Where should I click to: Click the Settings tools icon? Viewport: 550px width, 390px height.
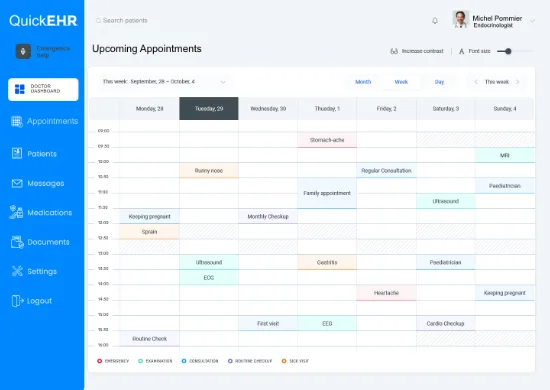(17, 271)
